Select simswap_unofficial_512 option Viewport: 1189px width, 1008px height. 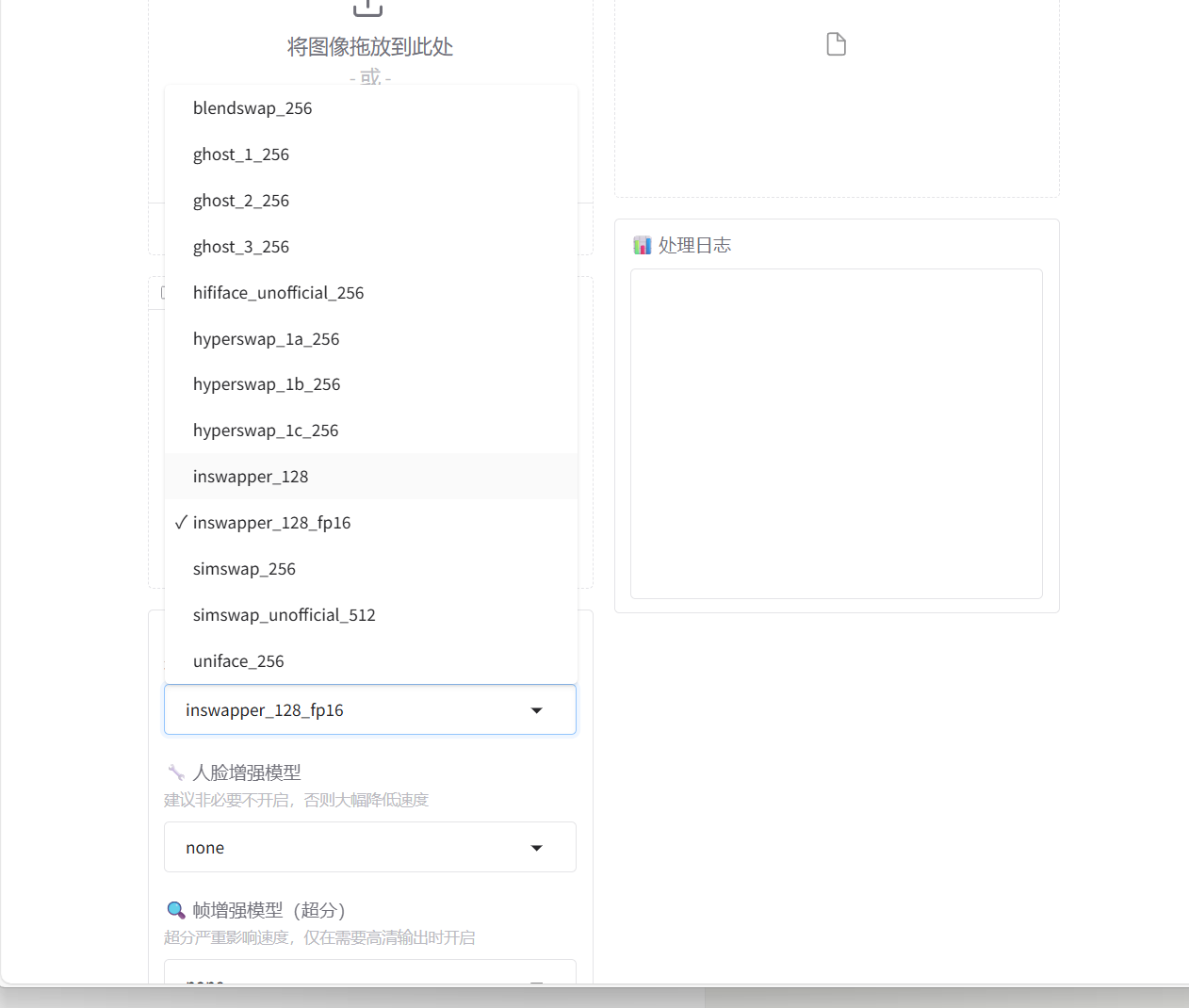(x=284, y=615)
